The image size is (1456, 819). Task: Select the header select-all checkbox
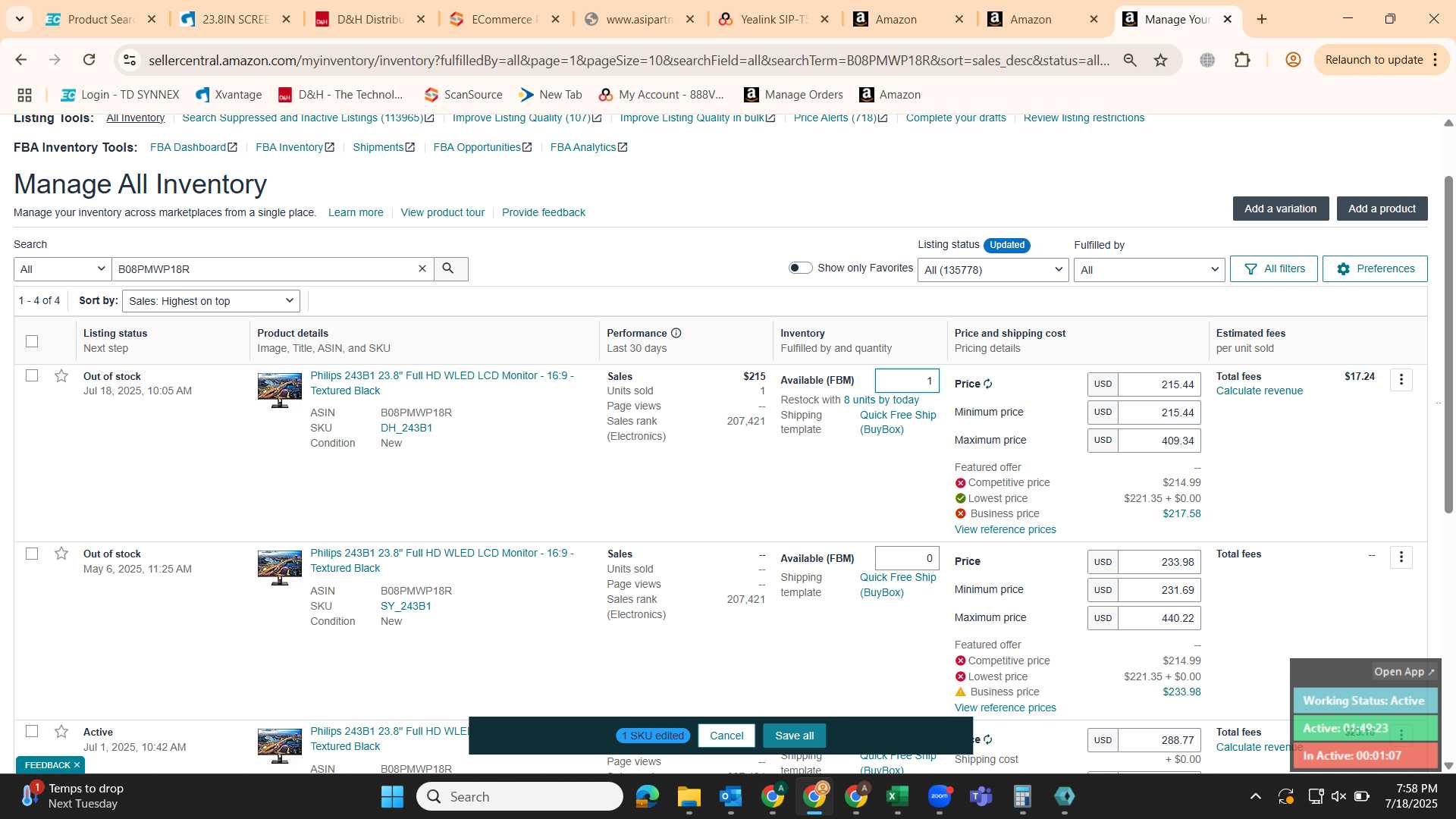32,341
